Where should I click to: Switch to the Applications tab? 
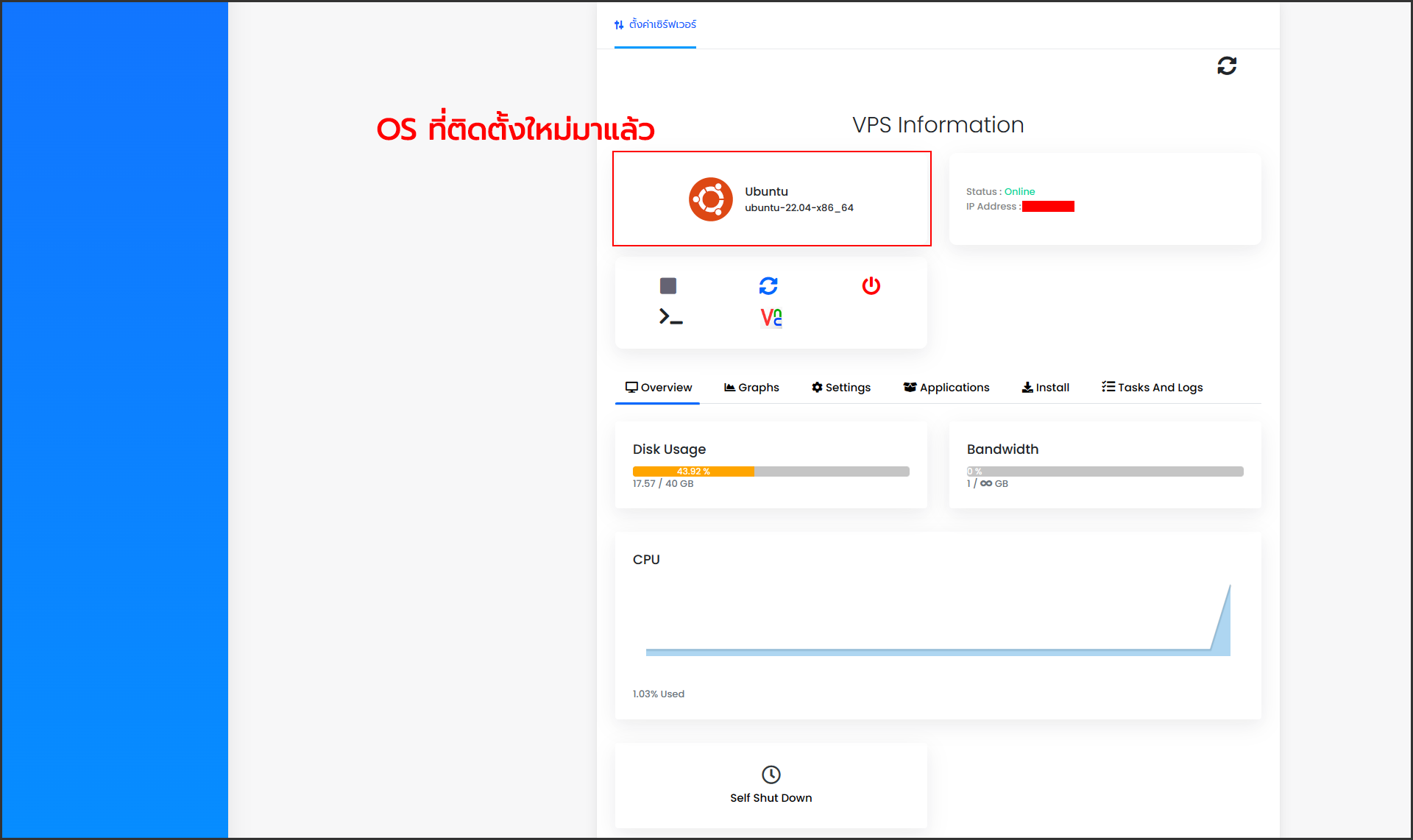(x=946, y=387)
